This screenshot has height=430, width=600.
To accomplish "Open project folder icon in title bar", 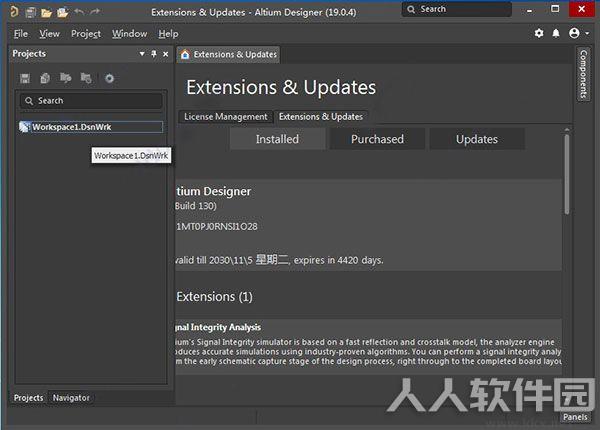I will point(62,13).
